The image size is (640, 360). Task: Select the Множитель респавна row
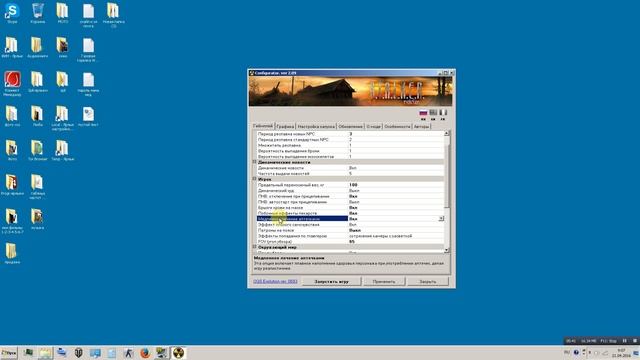click(350, 145)
